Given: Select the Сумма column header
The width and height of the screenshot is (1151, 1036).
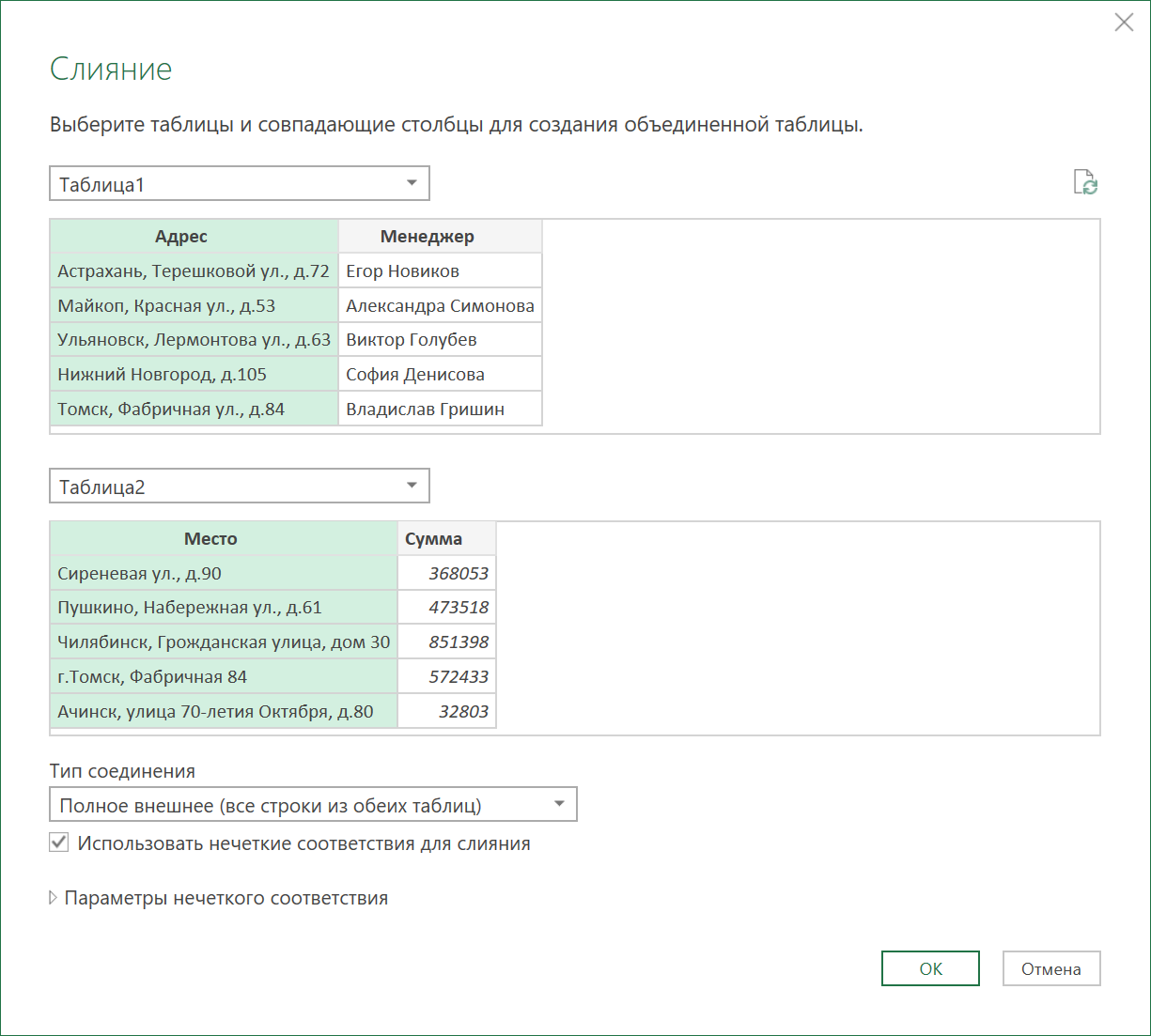Looking at the screenshot, I should pos(446,538).
